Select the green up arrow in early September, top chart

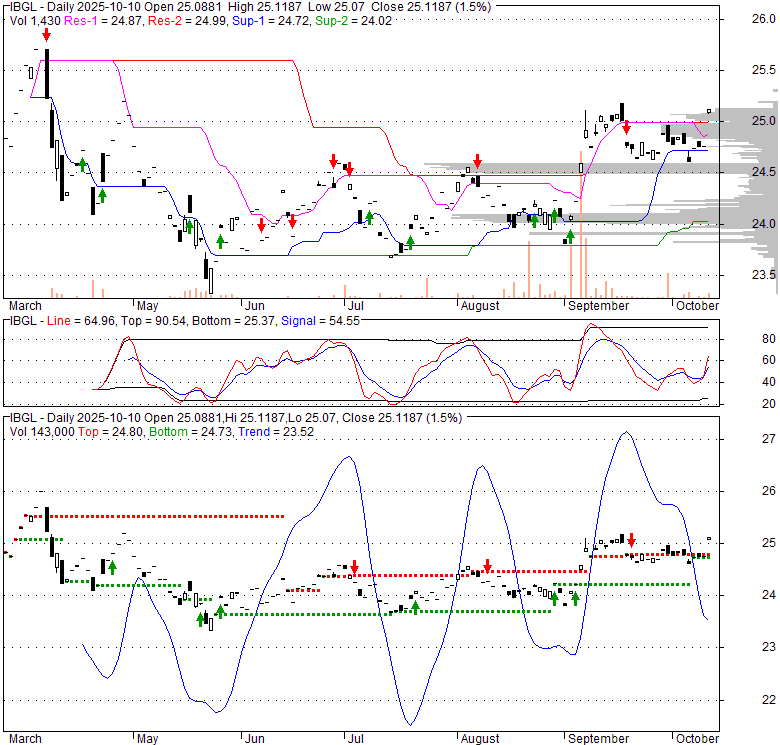pos(570,236)
